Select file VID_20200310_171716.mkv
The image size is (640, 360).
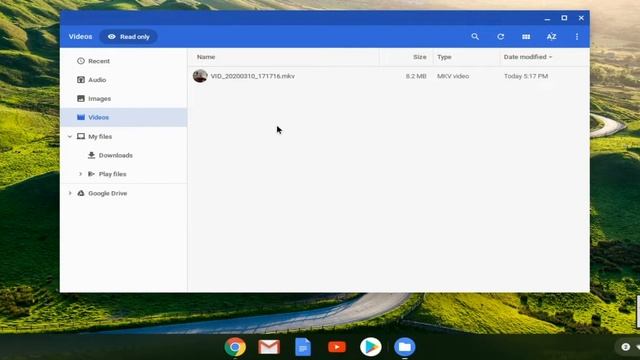click(x=253, y=76)
